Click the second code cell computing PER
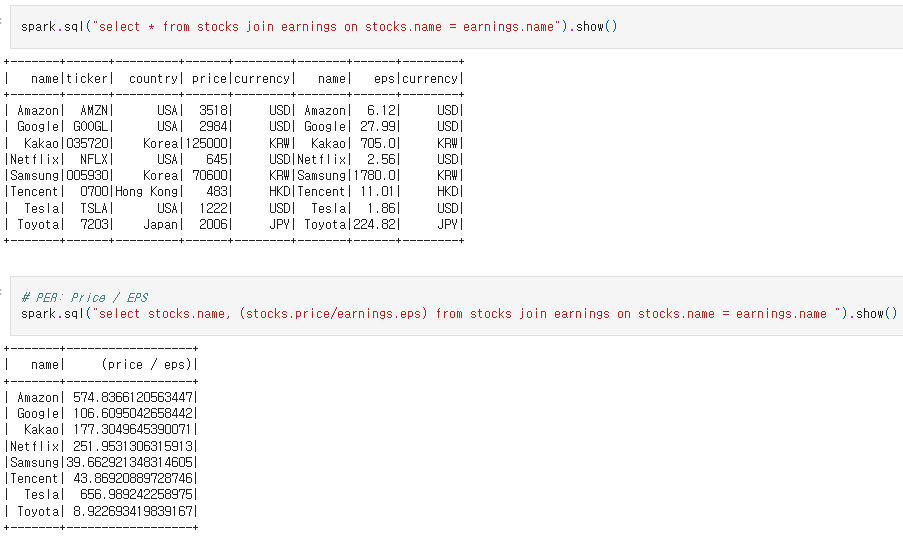The image size is (903, 538). (457, 306)
